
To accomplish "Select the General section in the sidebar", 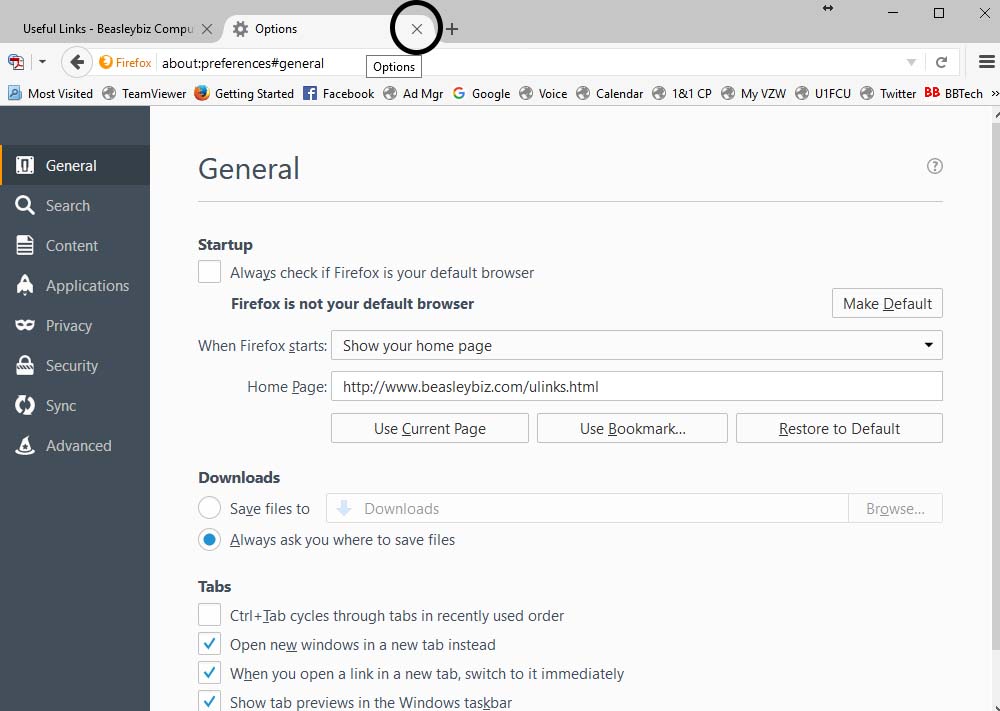I will (70, 165).
